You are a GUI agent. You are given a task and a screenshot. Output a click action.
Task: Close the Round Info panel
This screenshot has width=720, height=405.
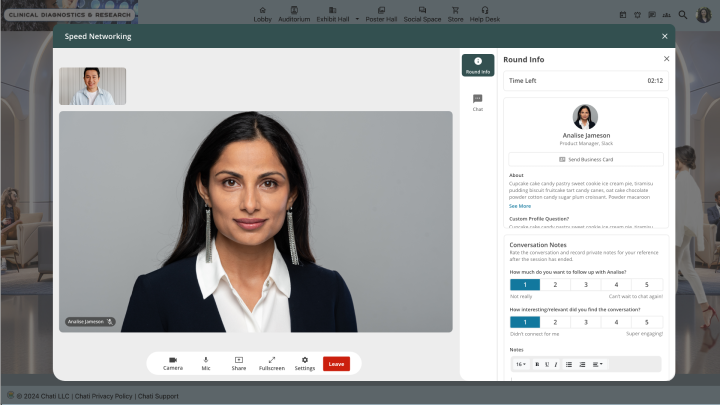(666, 59)
